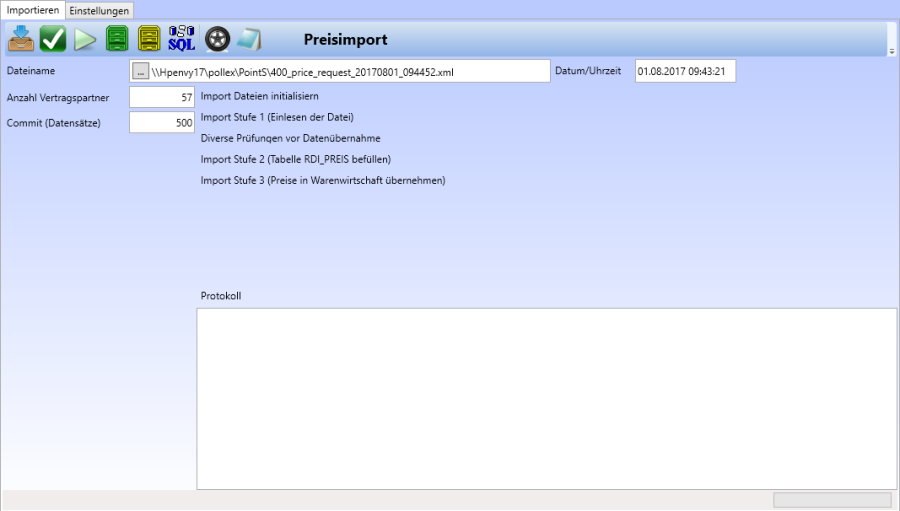This screenshot has height=511, width=900.
Task: Click inside the Protokoll text area
Action: [x=546, y=398]
